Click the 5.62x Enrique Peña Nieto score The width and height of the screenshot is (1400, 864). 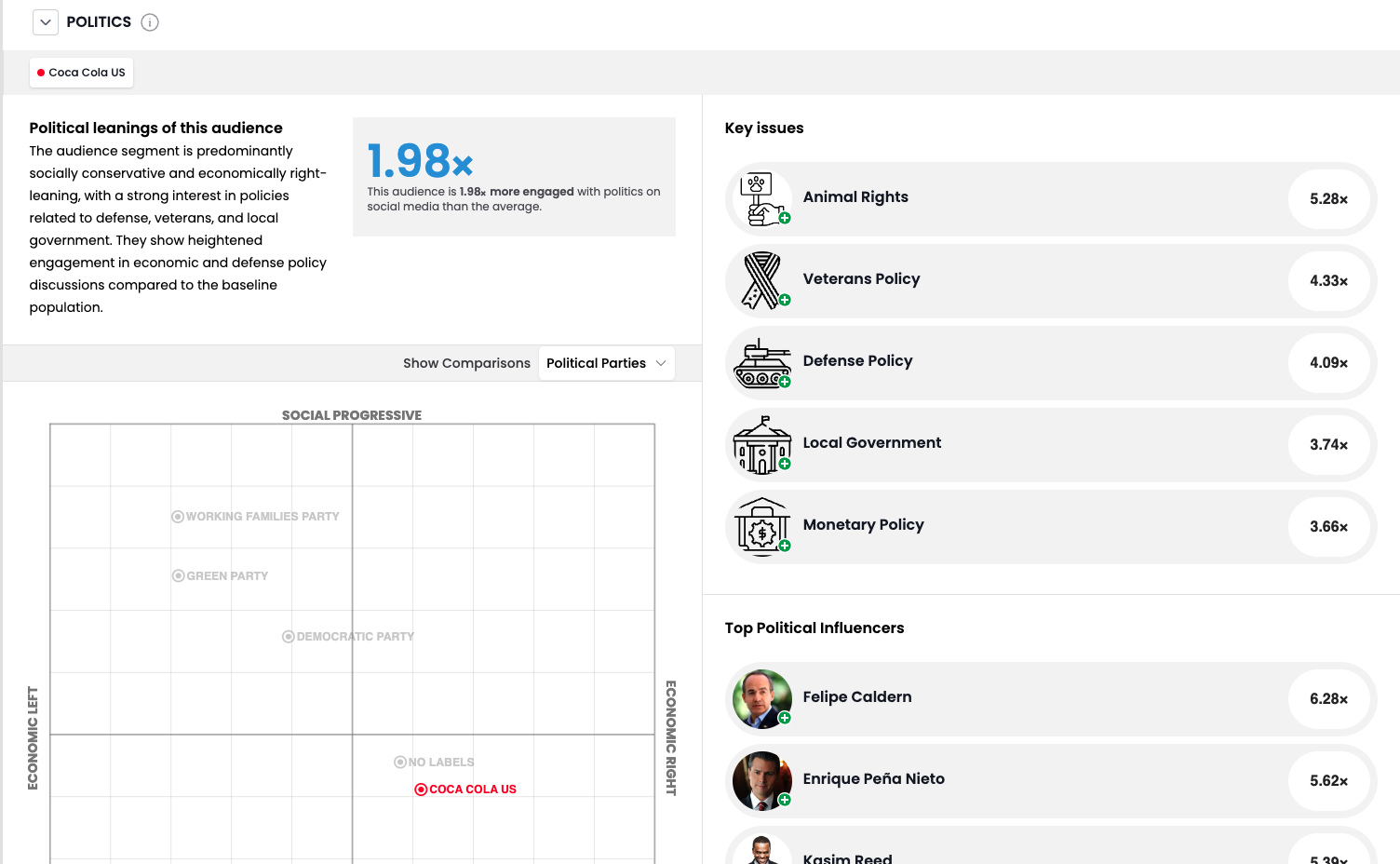1328,781
